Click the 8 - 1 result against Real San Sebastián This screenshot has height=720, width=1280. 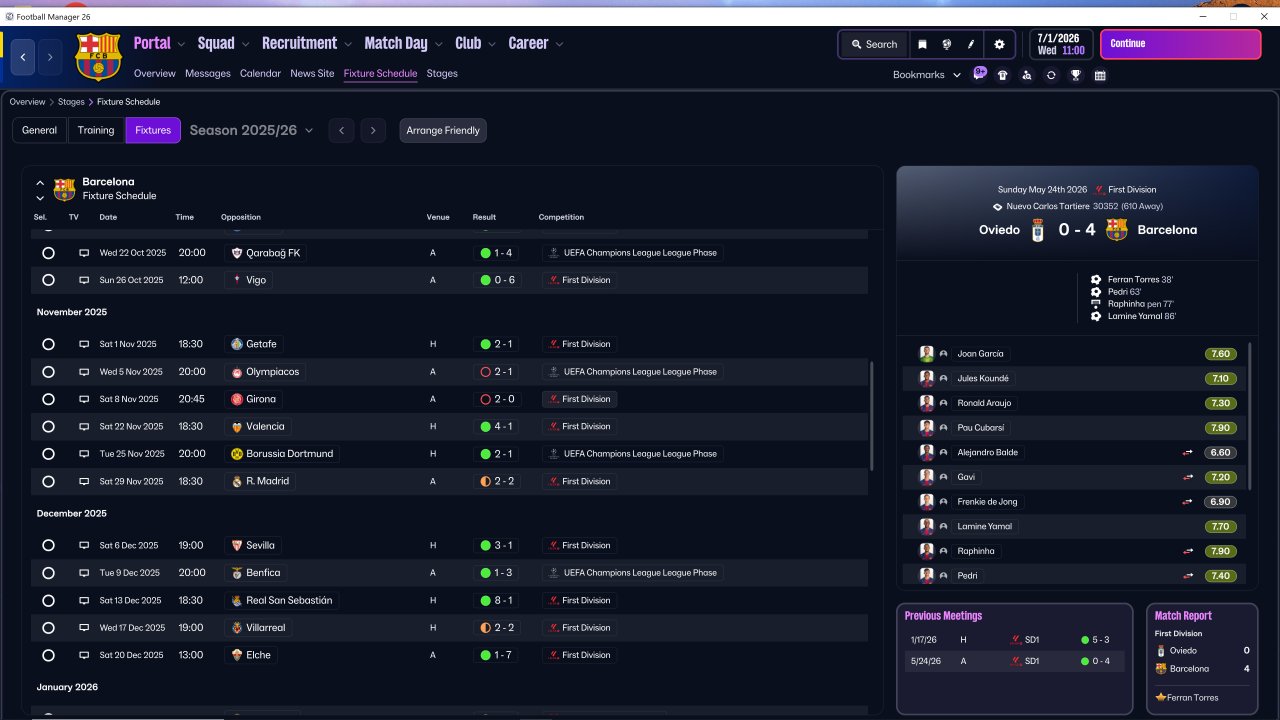(496, 600)
